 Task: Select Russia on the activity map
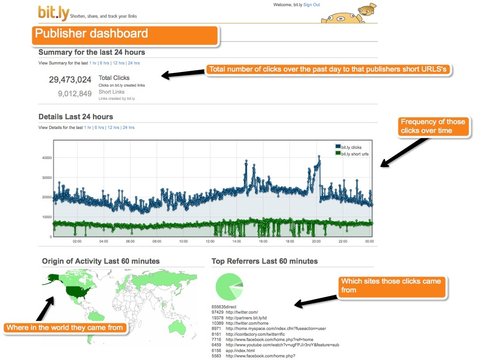(162, 279)
